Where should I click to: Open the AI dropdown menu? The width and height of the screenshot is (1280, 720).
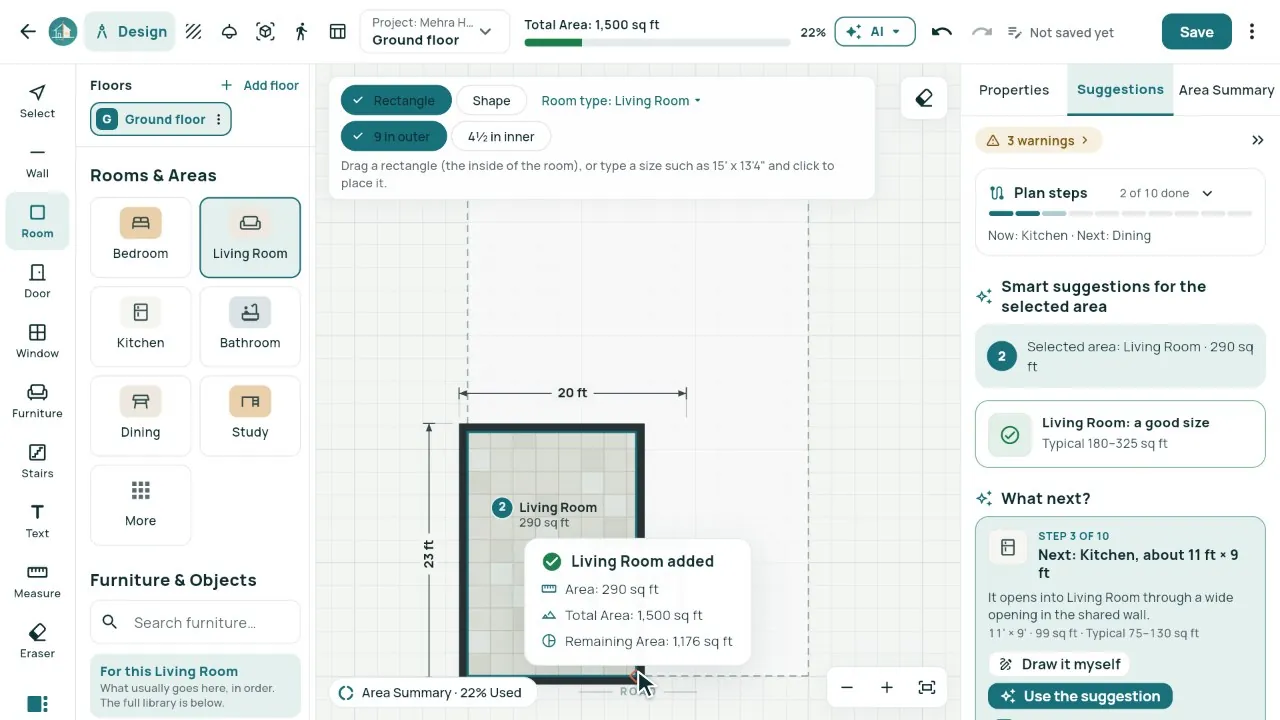875,32
